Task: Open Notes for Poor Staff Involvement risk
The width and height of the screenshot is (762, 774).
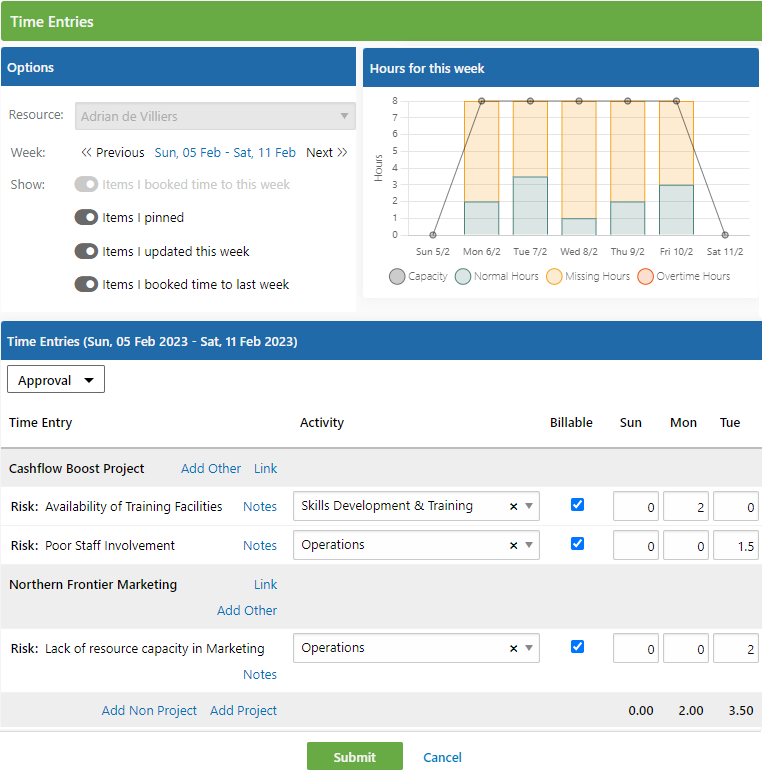Action: pos(260,545)
